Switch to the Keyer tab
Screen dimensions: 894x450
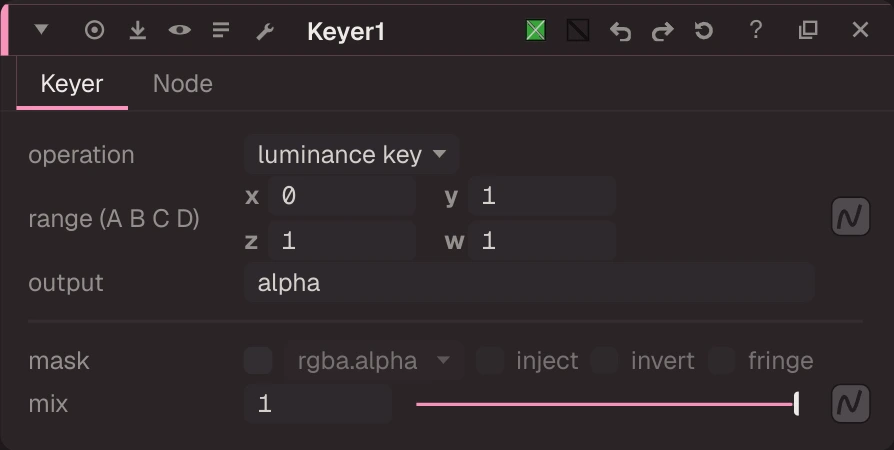click(72, 84)
